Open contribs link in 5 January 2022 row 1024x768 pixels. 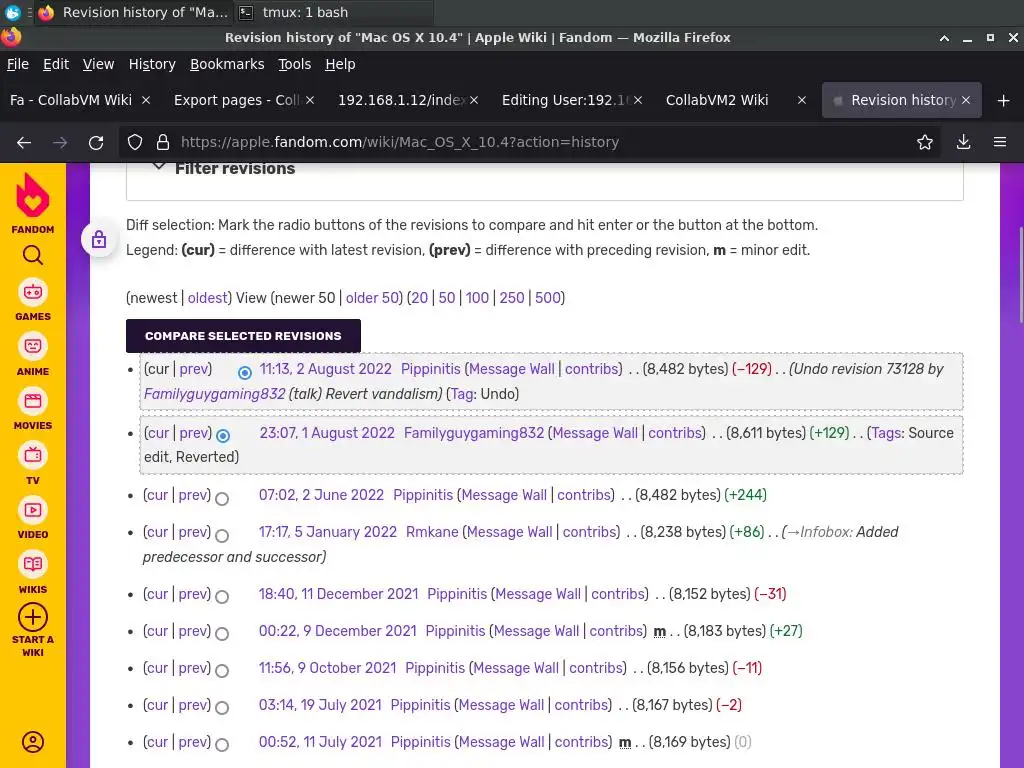click(589, 532)
